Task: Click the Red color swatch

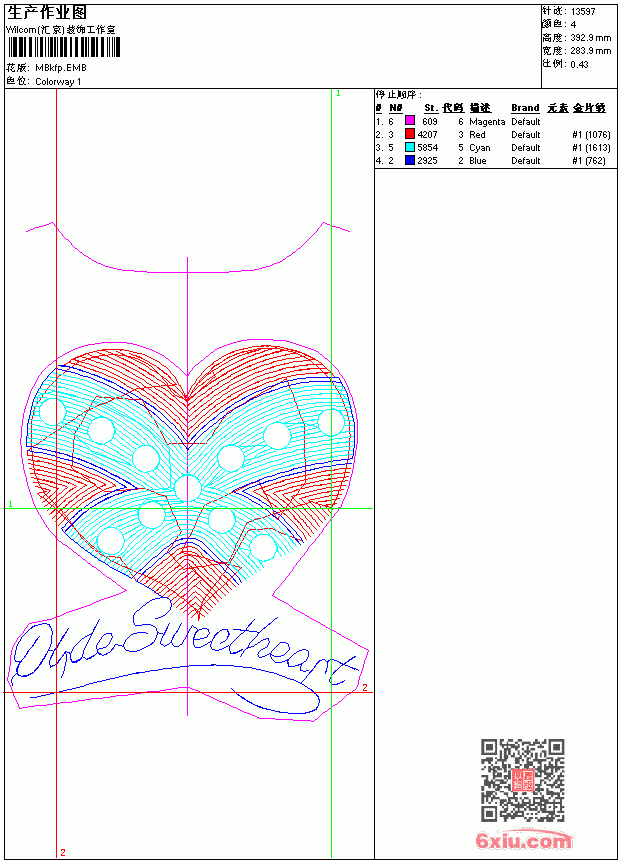Action: click(409, 134)
